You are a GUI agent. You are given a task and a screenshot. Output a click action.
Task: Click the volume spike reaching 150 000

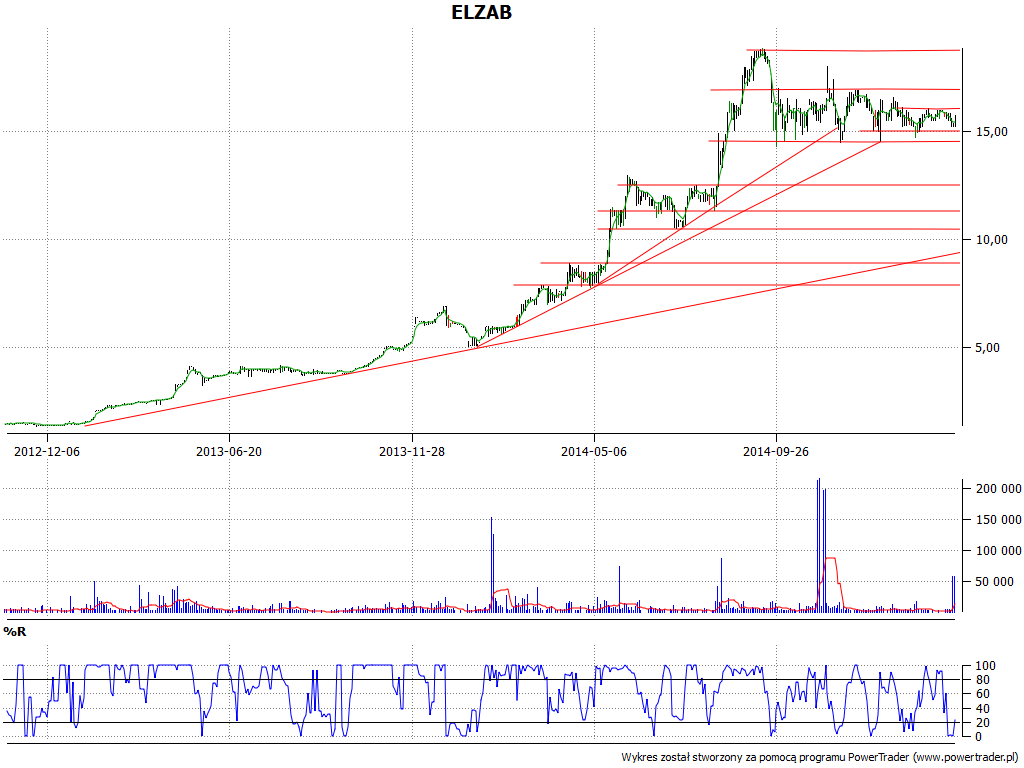tap(491, 564)
